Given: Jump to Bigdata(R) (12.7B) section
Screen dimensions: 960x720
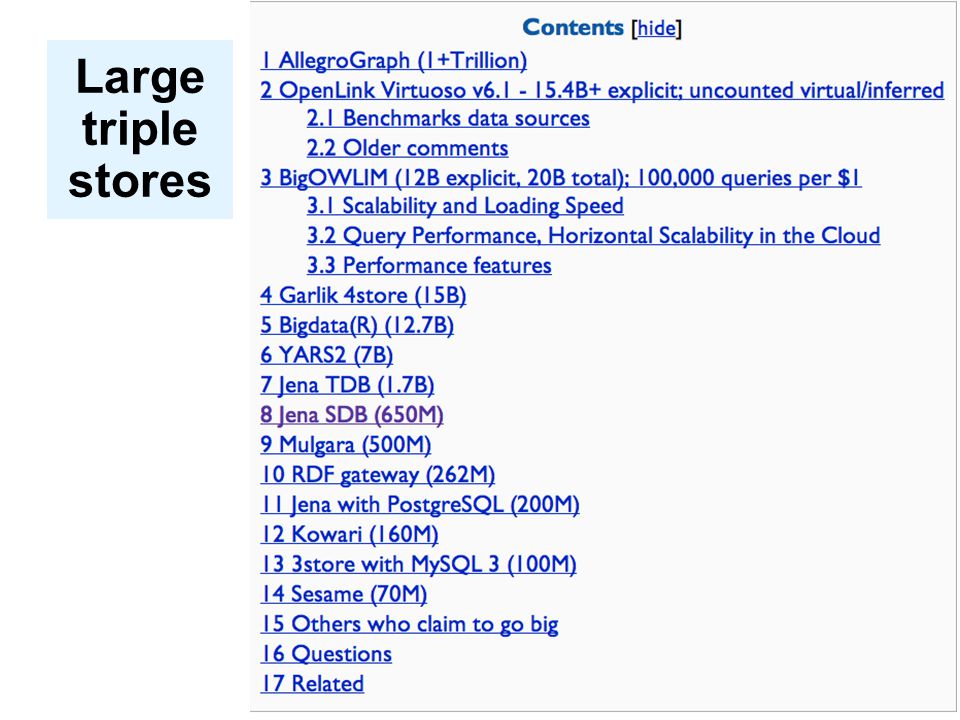Looking at the screenshot, I should (x=357, y=325).
